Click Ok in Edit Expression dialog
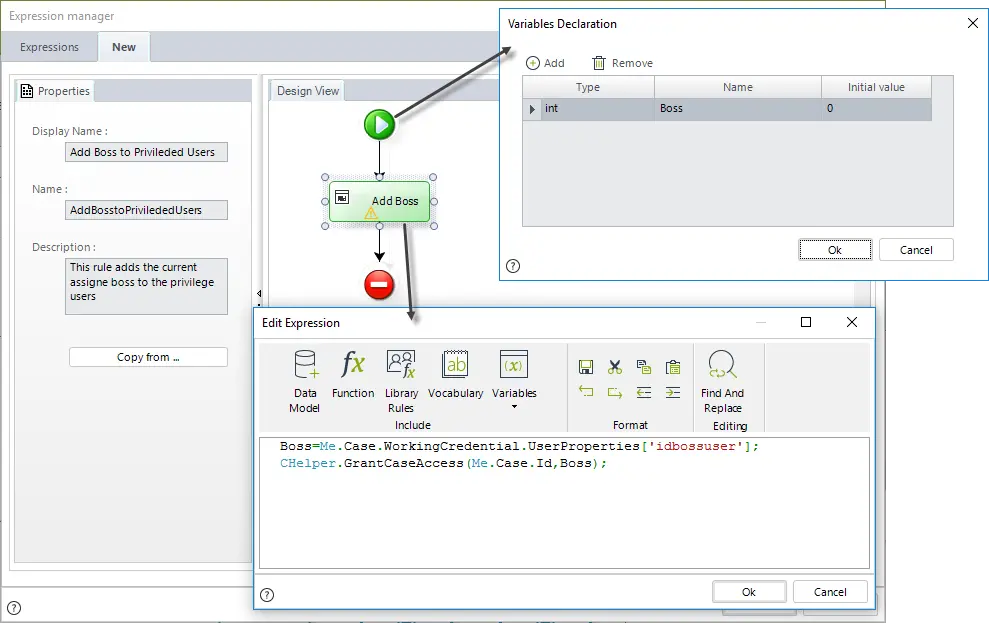 749,592
